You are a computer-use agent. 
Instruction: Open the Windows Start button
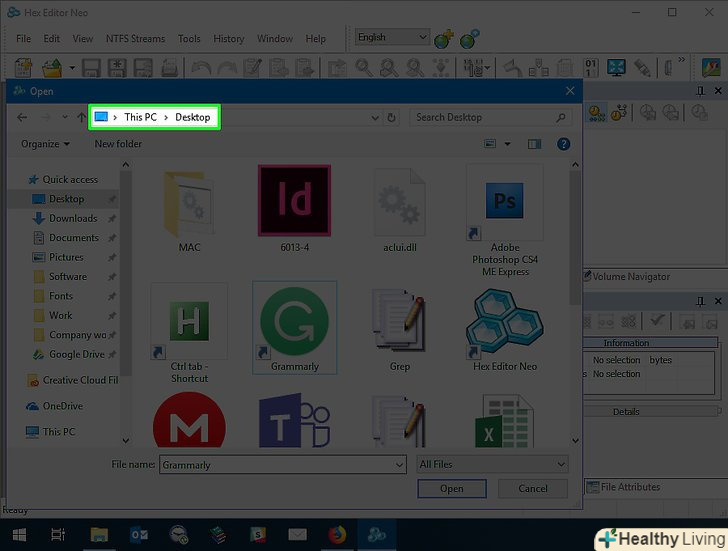[x=19, y=535]
